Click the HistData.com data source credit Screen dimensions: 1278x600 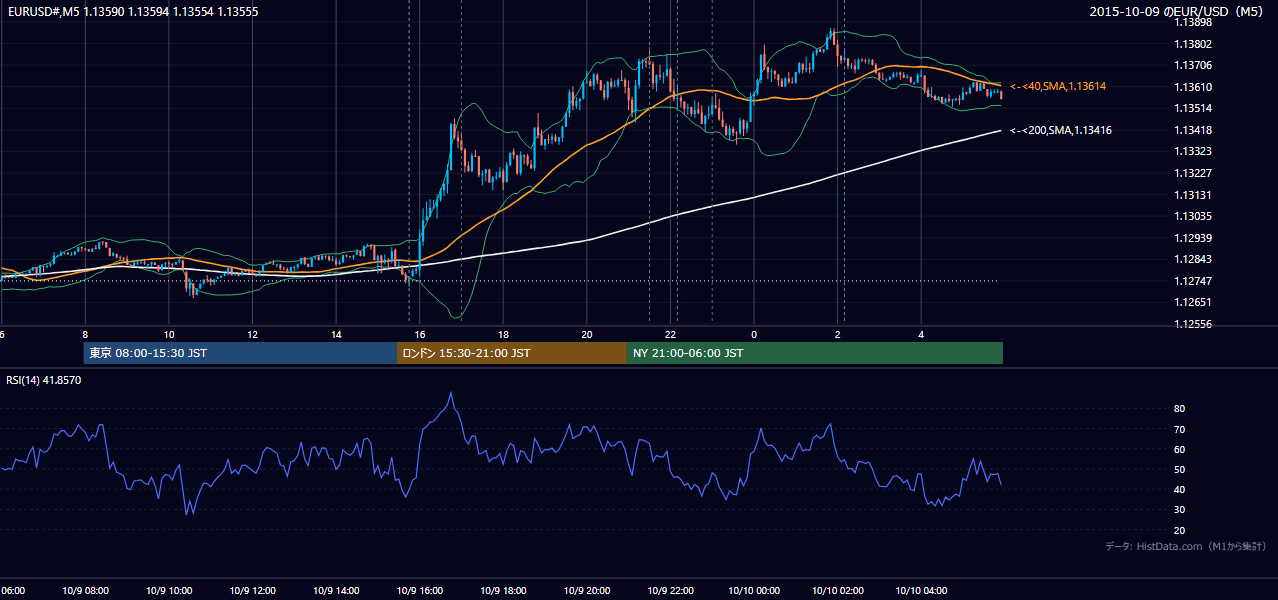[x=1186, y=546]
